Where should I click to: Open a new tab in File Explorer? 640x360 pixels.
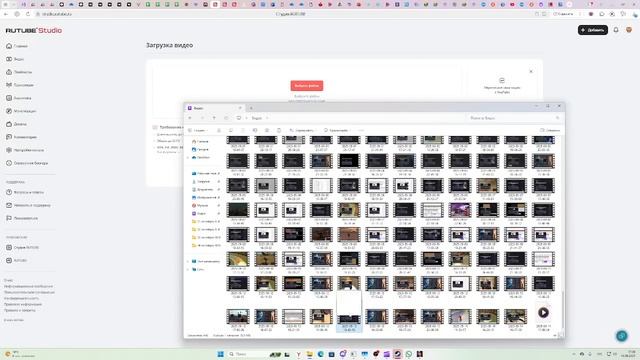pos(251,108)
